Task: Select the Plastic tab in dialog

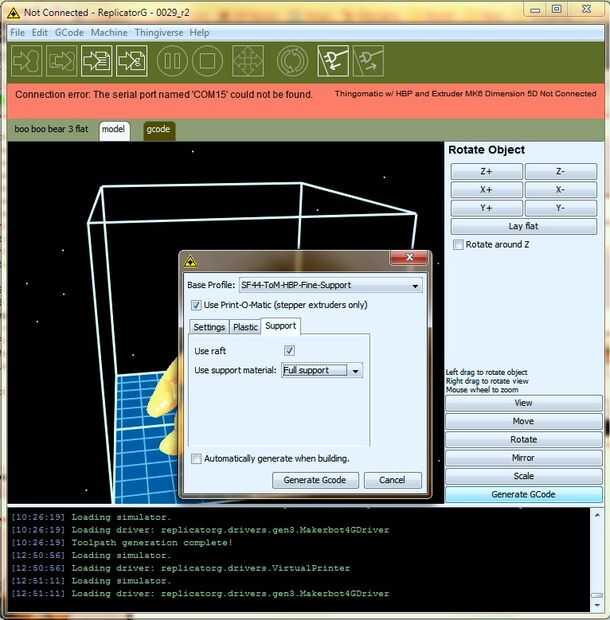Action: 245,327
